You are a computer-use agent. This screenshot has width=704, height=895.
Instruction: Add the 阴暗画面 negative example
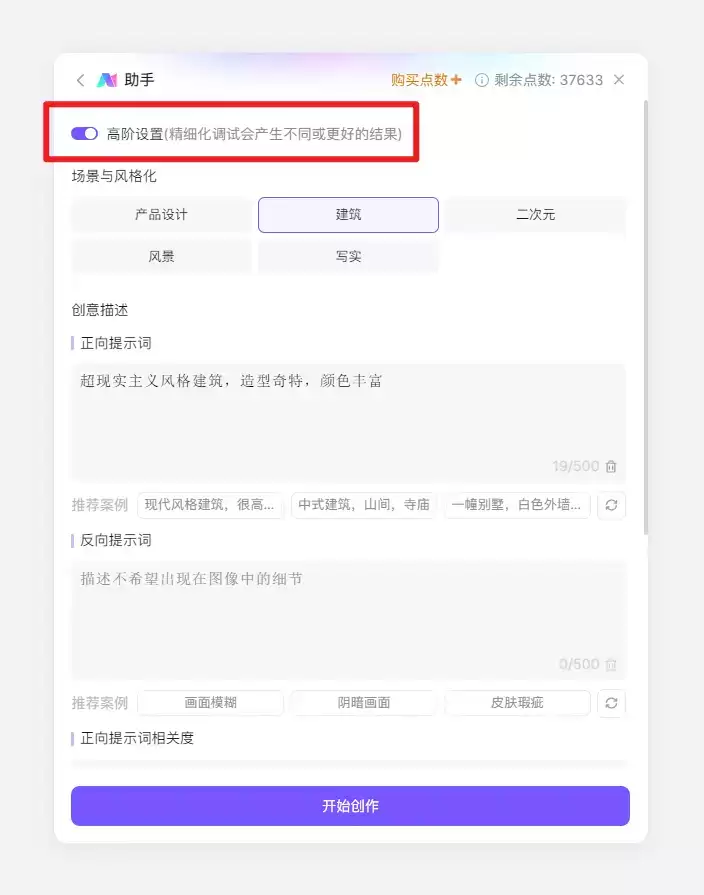click(x=364, y=703)
